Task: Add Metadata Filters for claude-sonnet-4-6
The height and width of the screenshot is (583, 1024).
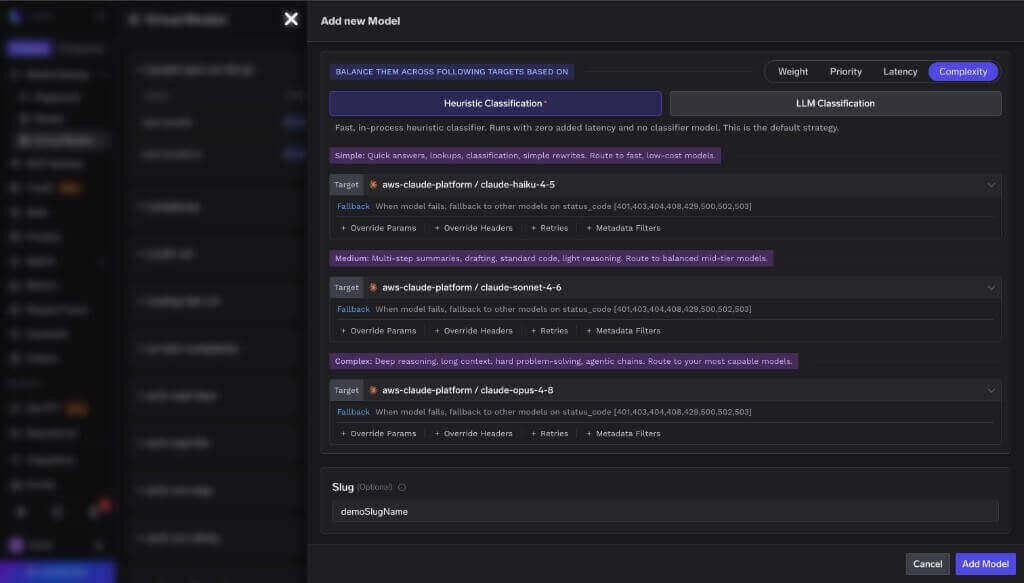Action: point(623,330)
